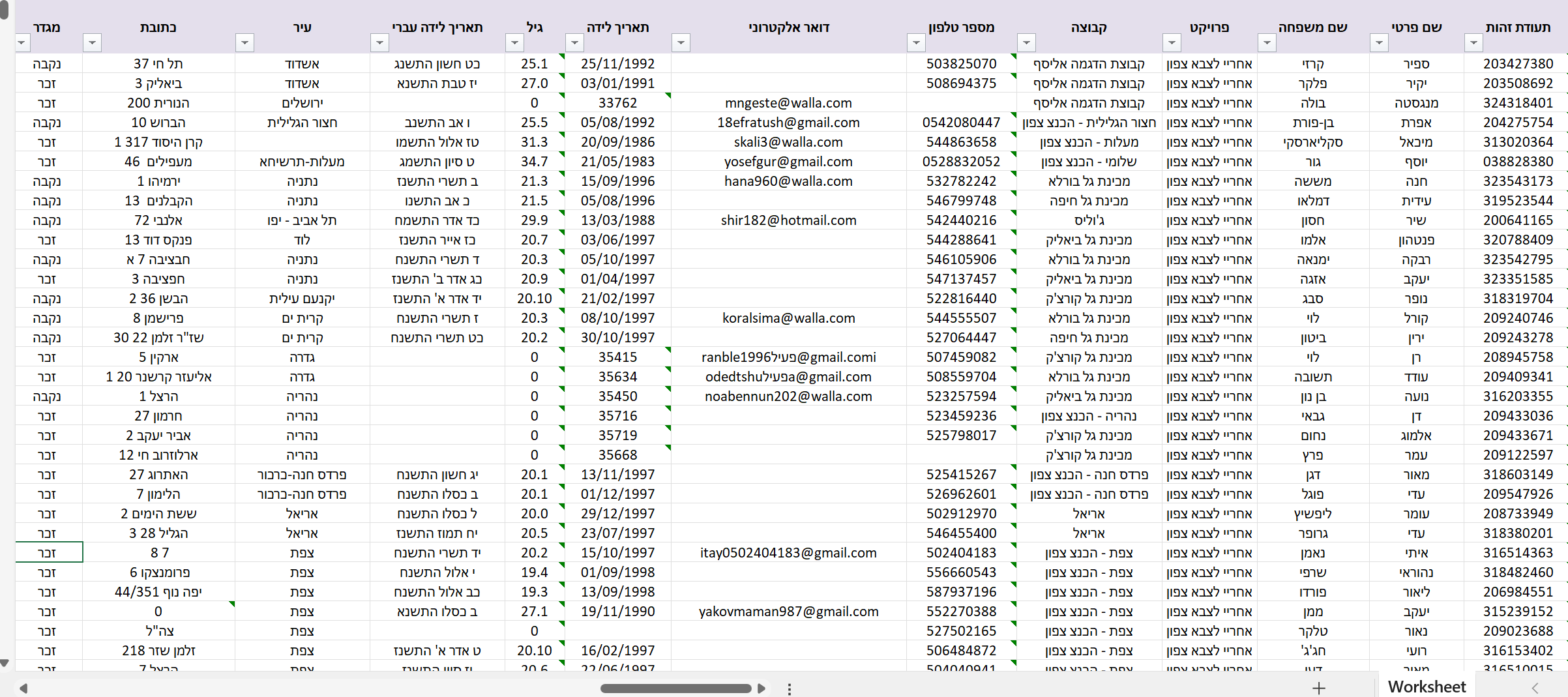1568x697 pixels.
Task: Click the three-dot handle beside the scrollbar
Action: (790, 689)
